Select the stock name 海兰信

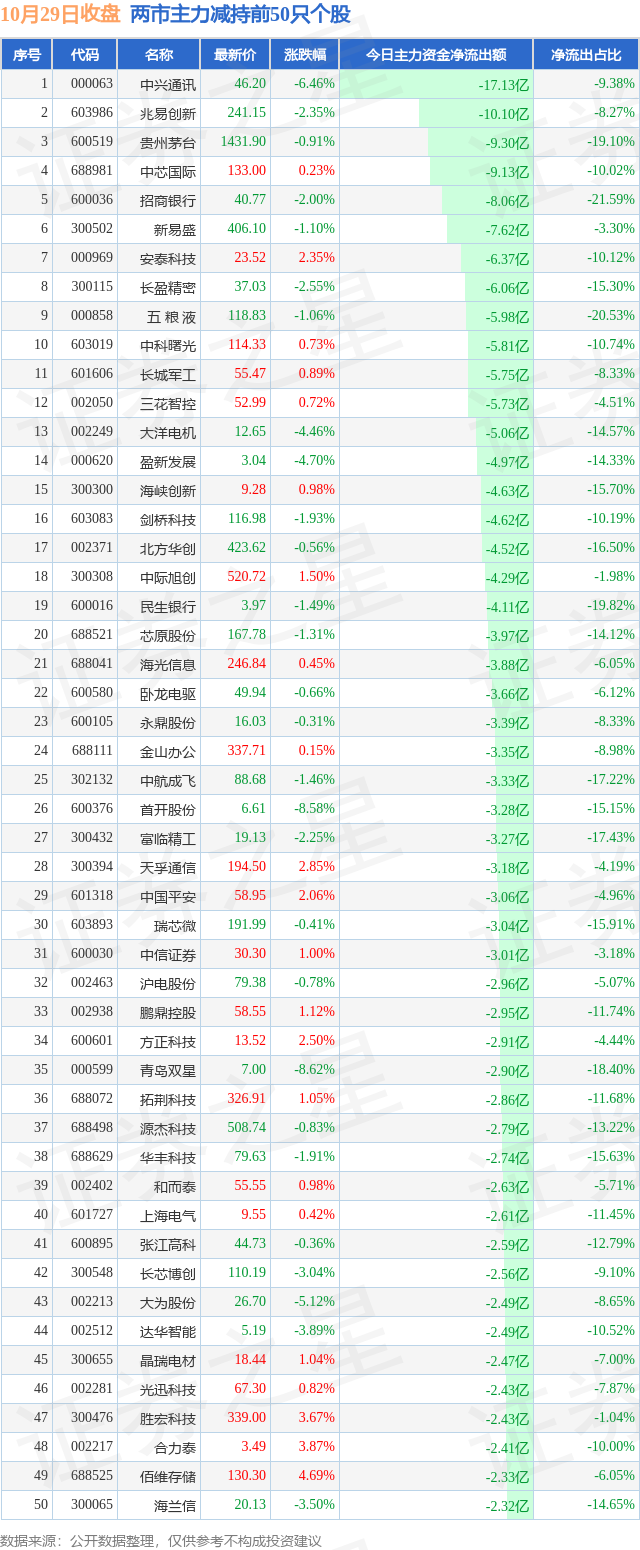tap(175, 1506)
